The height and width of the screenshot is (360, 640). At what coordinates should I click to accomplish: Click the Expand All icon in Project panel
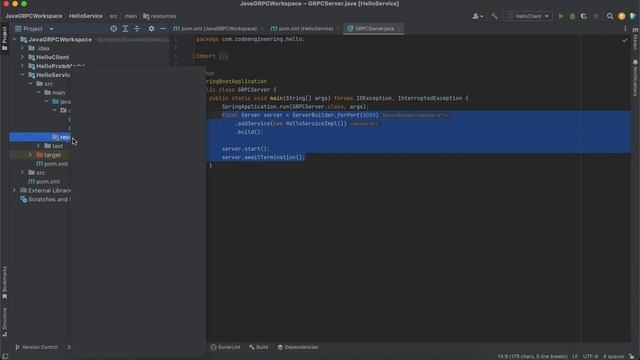click(x=125, y=29)
